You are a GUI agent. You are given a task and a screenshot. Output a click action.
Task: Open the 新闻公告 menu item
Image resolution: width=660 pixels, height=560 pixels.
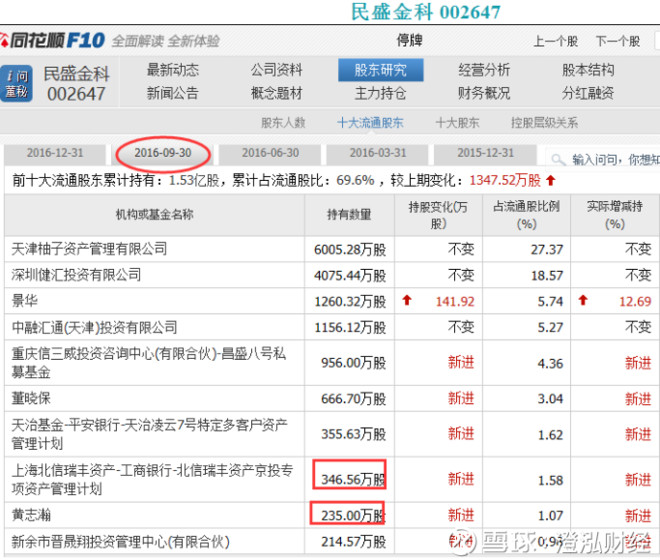(173, 93)
